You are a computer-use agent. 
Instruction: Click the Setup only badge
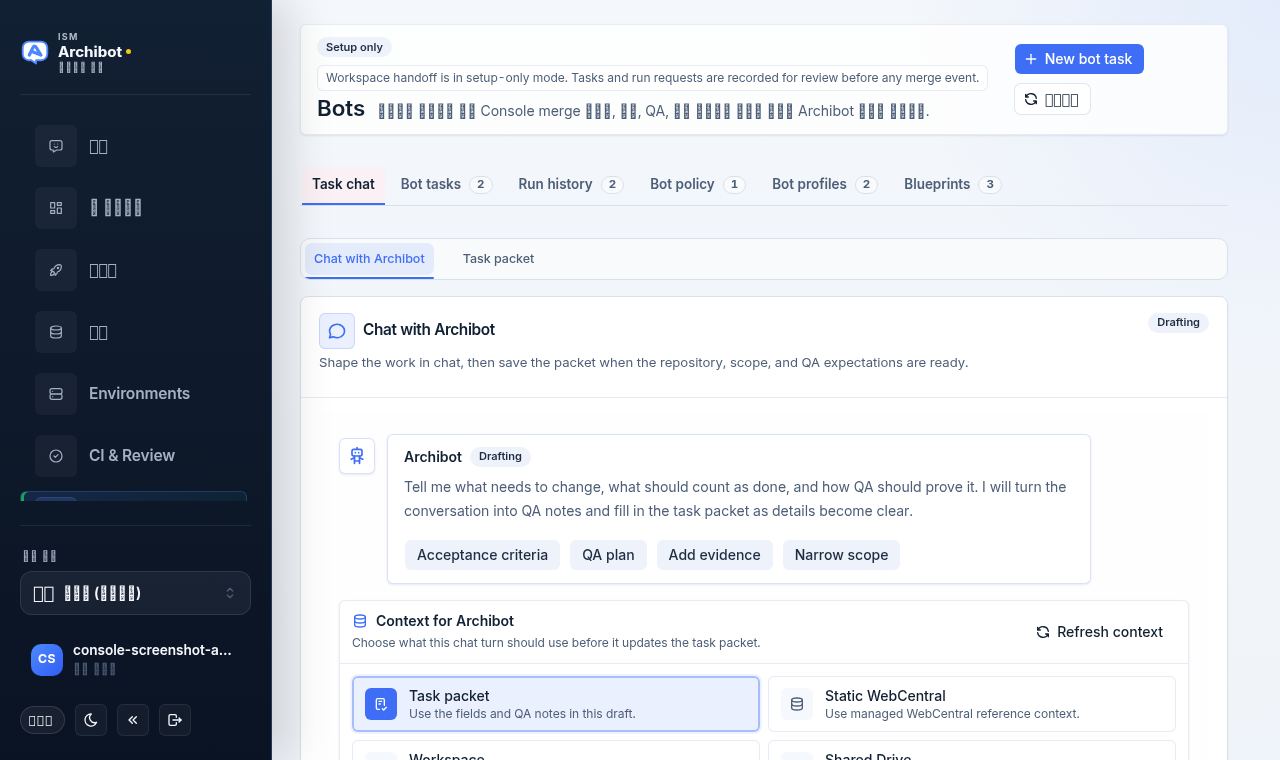(354, 47)
